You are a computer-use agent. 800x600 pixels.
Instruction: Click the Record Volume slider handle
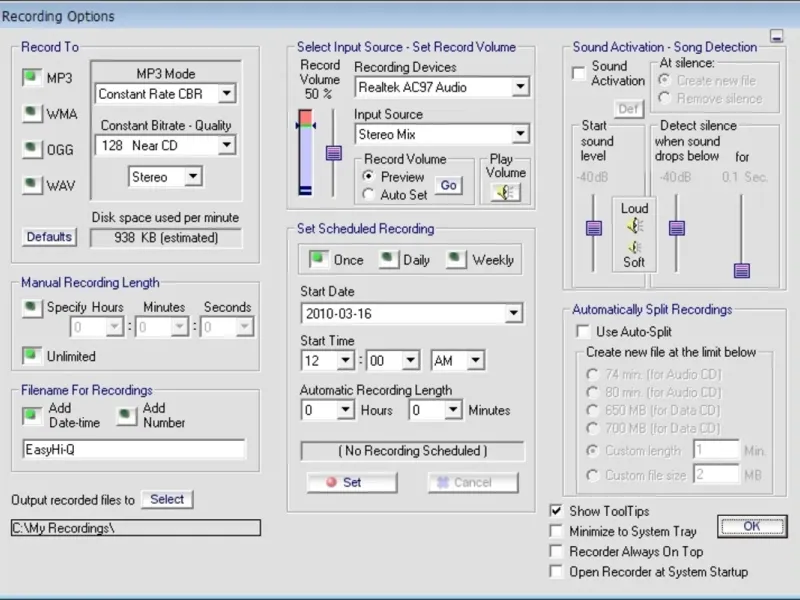[334, 153]
